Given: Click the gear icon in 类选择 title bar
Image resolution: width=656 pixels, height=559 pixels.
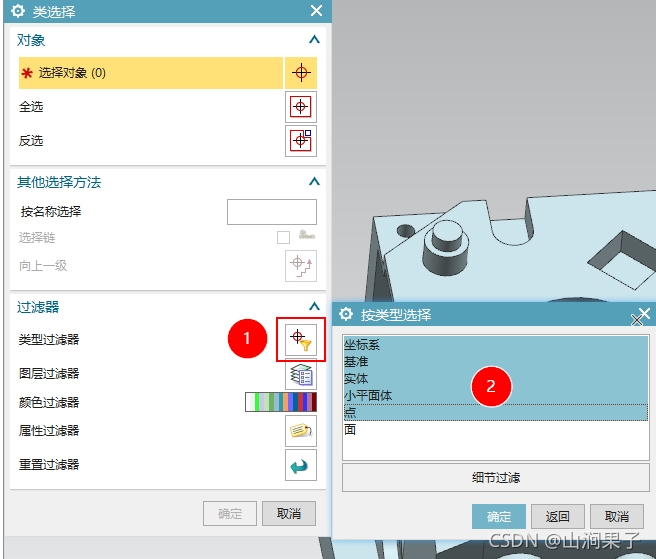Looking at the screenshot, I should [x=18, y=11].
